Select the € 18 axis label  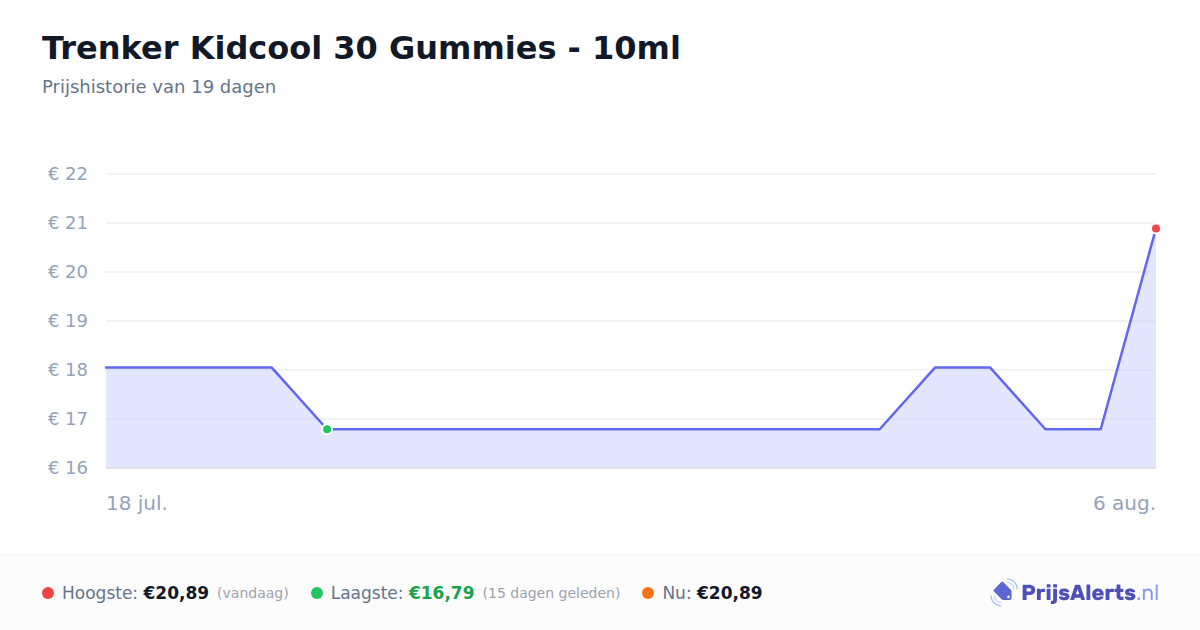tap(68, 370)
